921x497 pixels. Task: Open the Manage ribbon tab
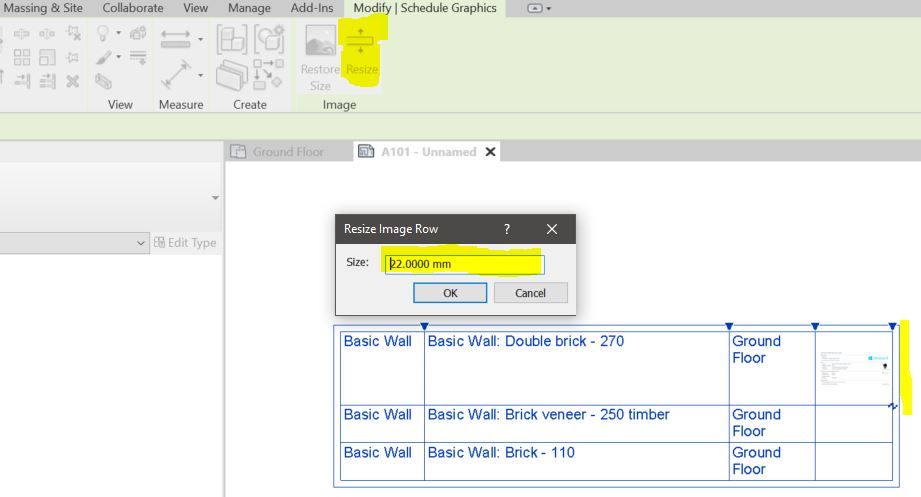(249, 8)
